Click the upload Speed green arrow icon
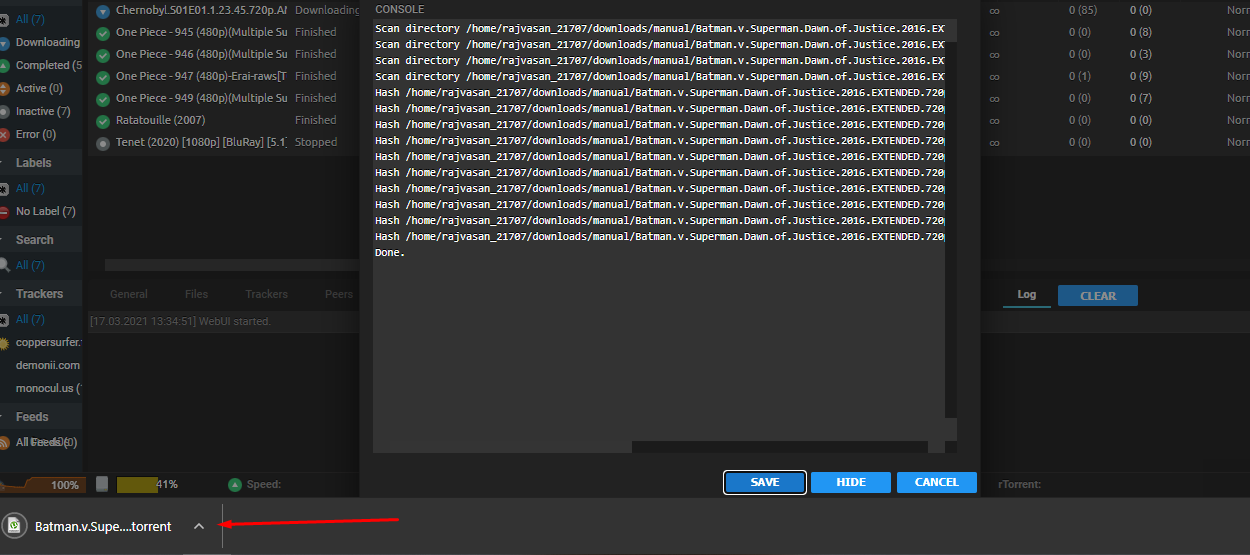Image resolution: width=1250 pixels, height=555 pixels. click(x=235, y=485)
